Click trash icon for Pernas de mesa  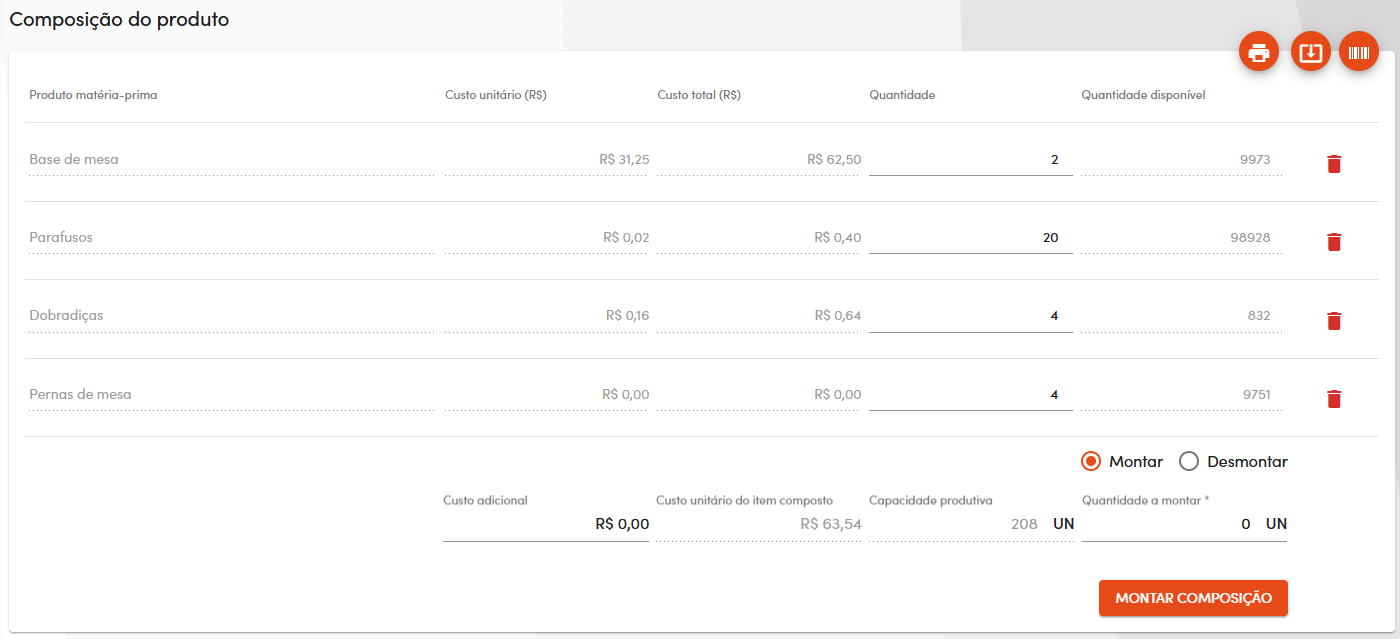[x=1333, y=399]
